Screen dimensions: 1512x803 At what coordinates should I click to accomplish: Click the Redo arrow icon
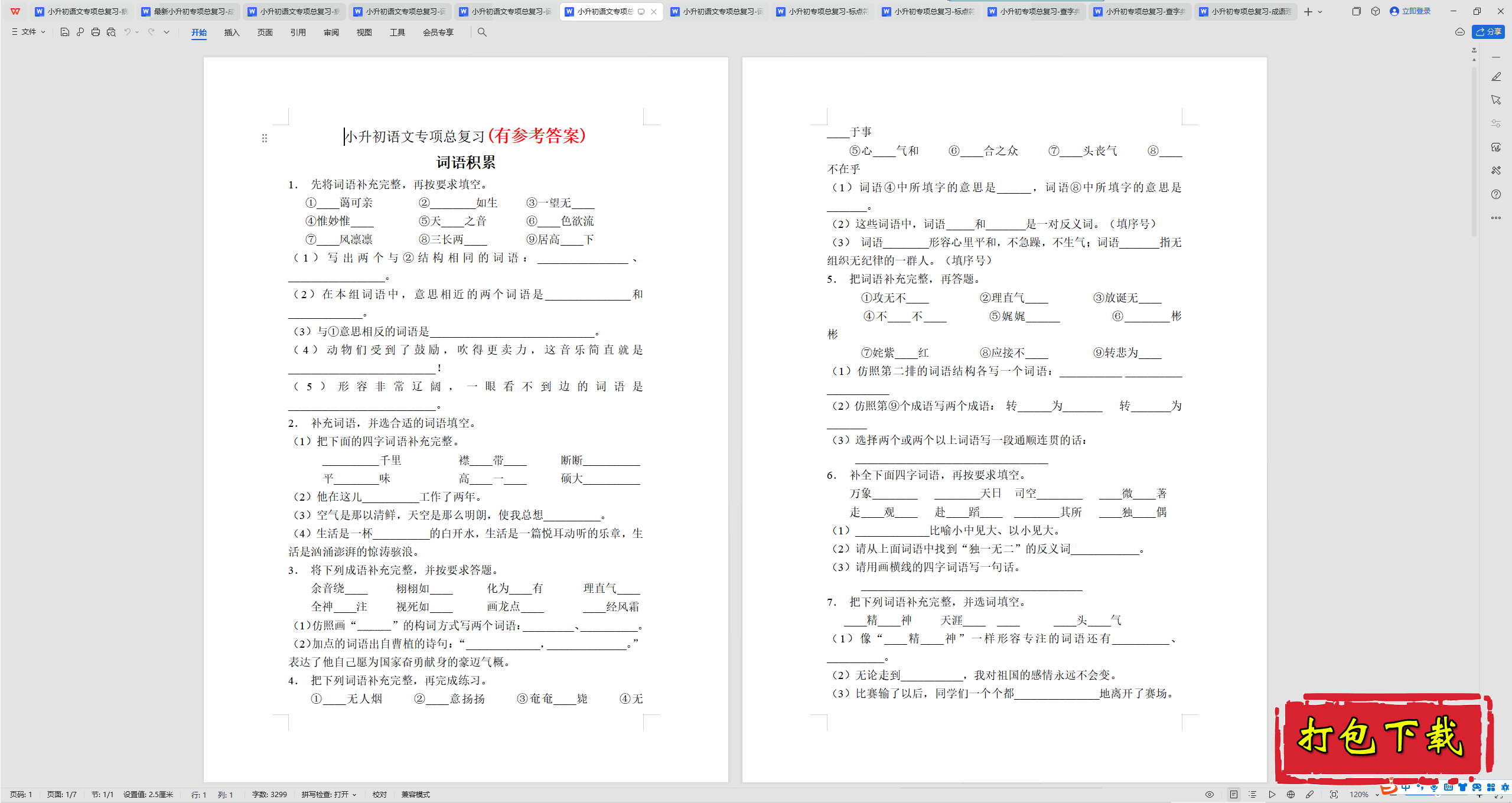click(151, 32)
